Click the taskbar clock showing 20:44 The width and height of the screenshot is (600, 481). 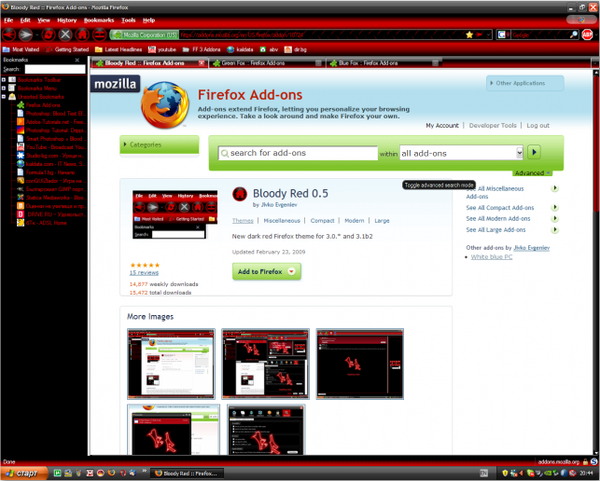click(586, 473)
